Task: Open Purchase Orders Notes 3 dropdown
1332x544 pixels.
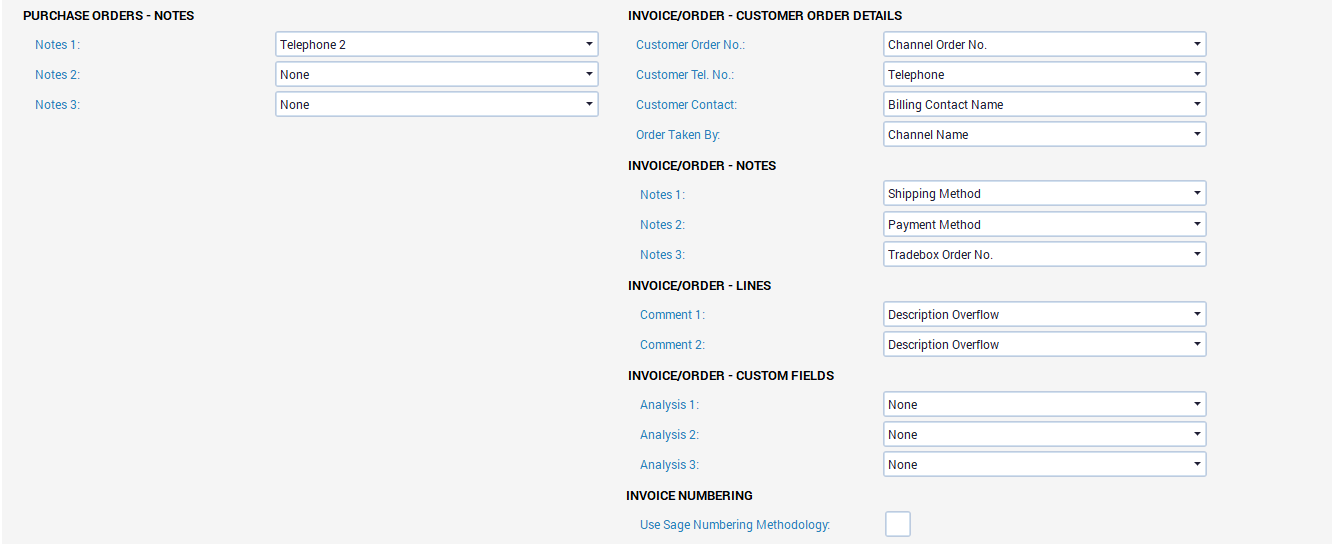Action: [436, 105]
